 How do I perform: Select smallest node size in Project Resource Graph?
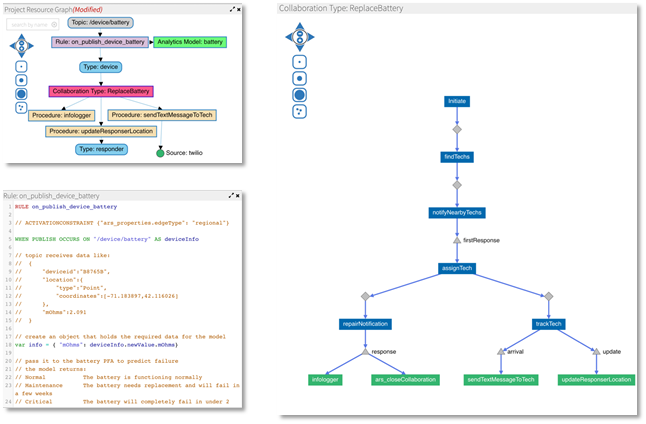[21, 65]
